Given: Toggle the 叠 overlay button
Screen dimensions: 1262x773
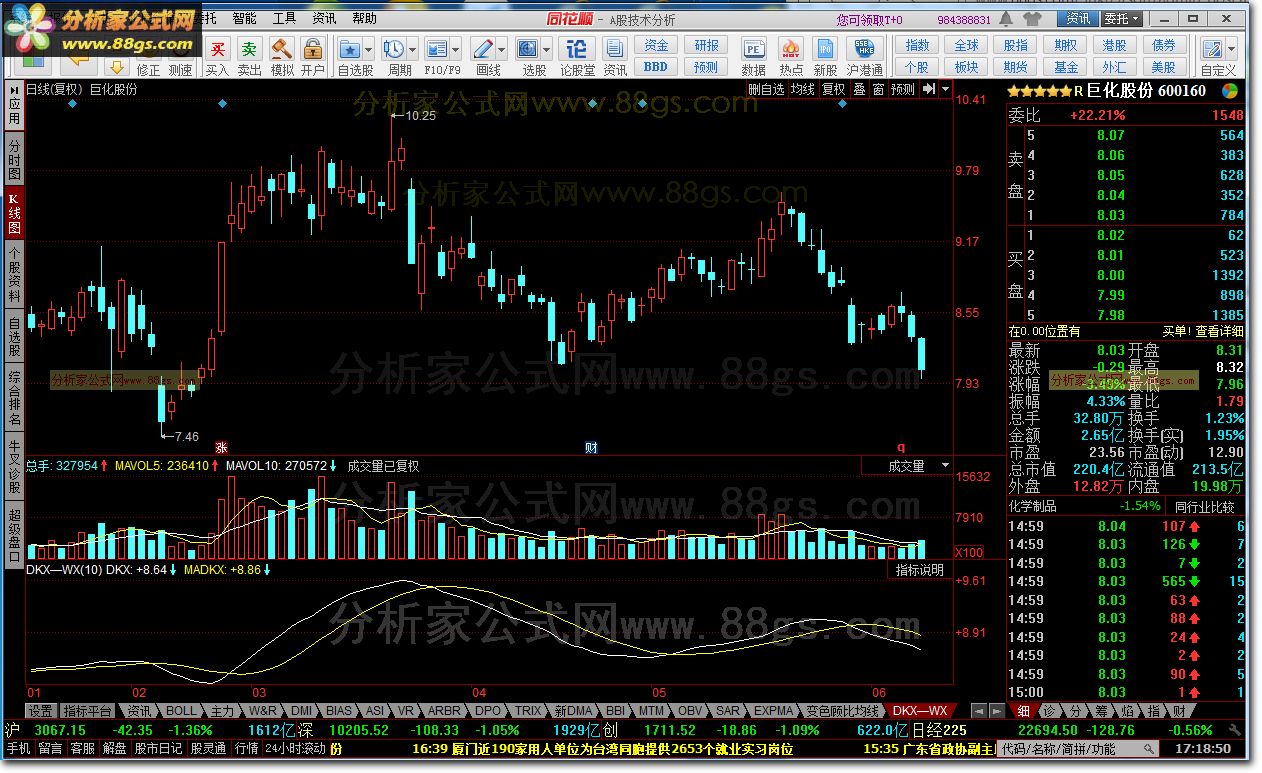Looking at the screenshot, I should [859, 89].
